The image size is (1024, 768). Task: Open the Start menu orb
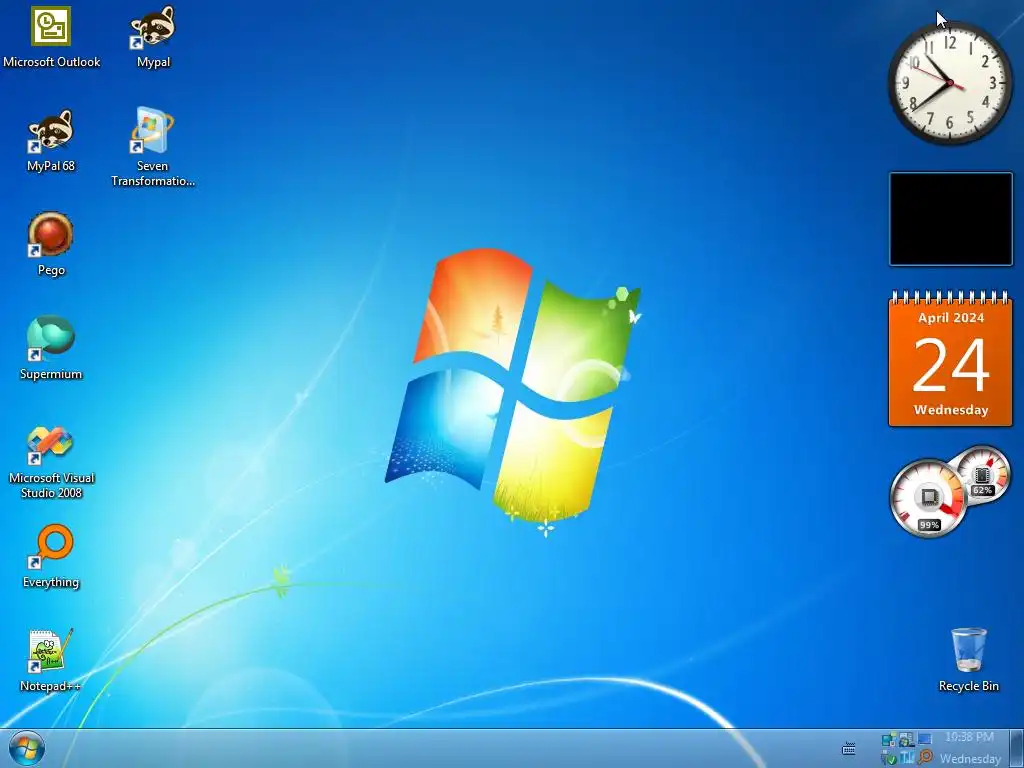27,749
